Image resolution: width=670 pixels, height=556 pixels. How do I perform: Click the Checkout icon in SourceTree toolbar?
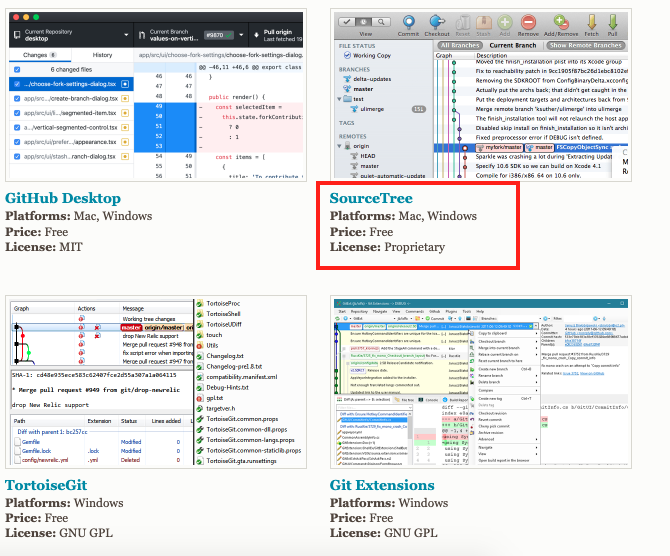[x=437, y=22]
